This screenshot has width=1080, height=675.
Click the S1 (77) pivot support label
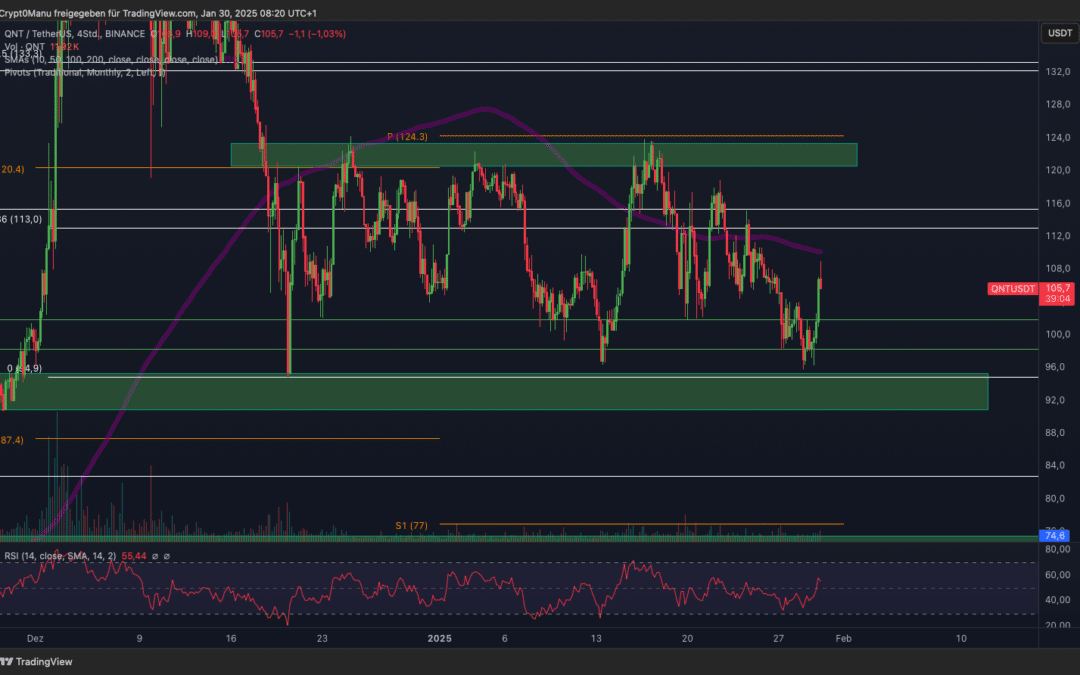click(x=411, y=526)
